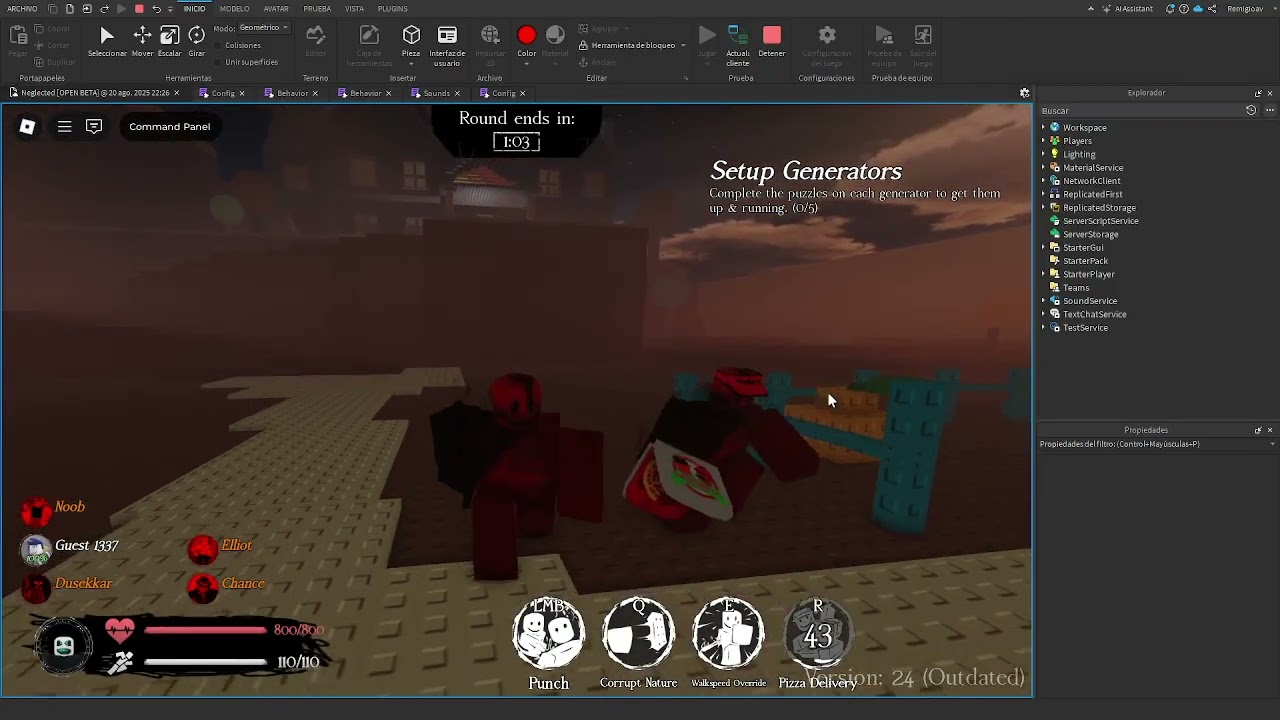Select the Seleccionar arrow tool

(x=107, y=41)
